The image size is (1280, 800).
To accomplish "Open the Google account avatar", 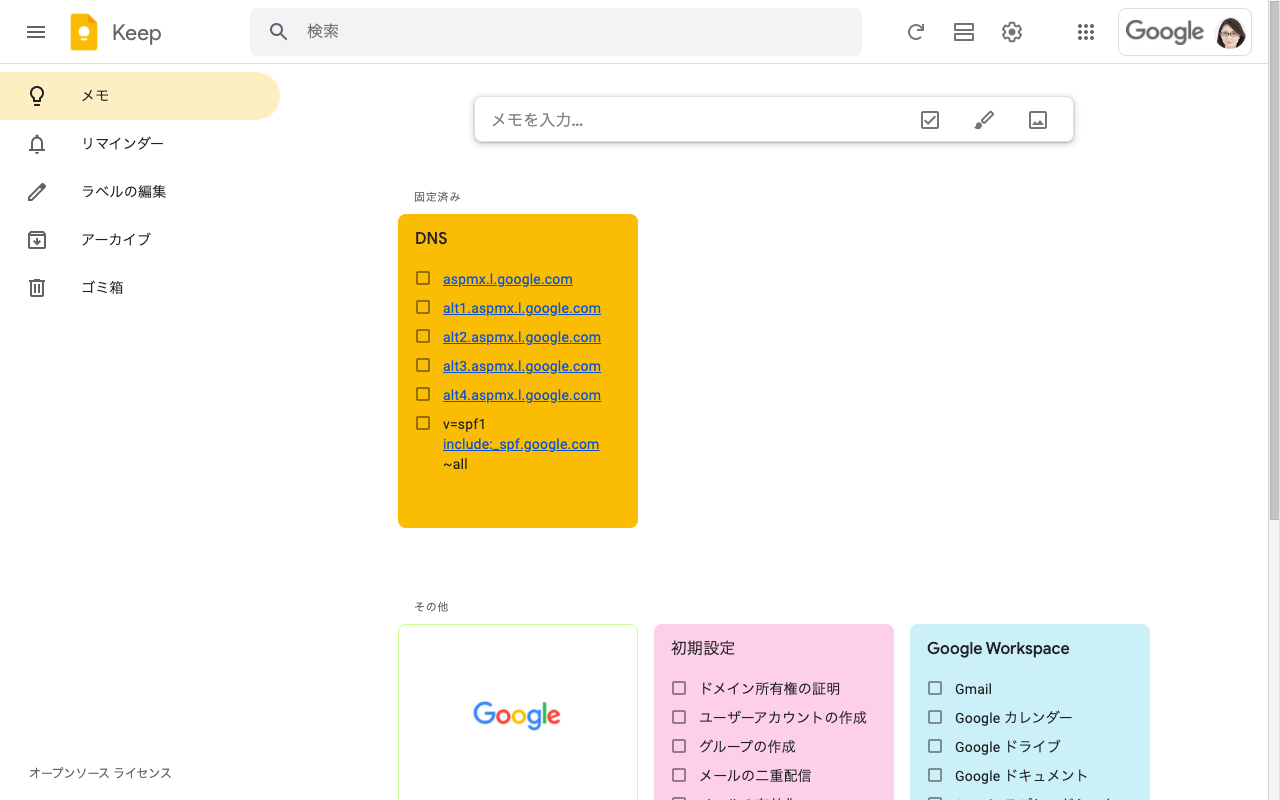I will (x=1231, y=32).
